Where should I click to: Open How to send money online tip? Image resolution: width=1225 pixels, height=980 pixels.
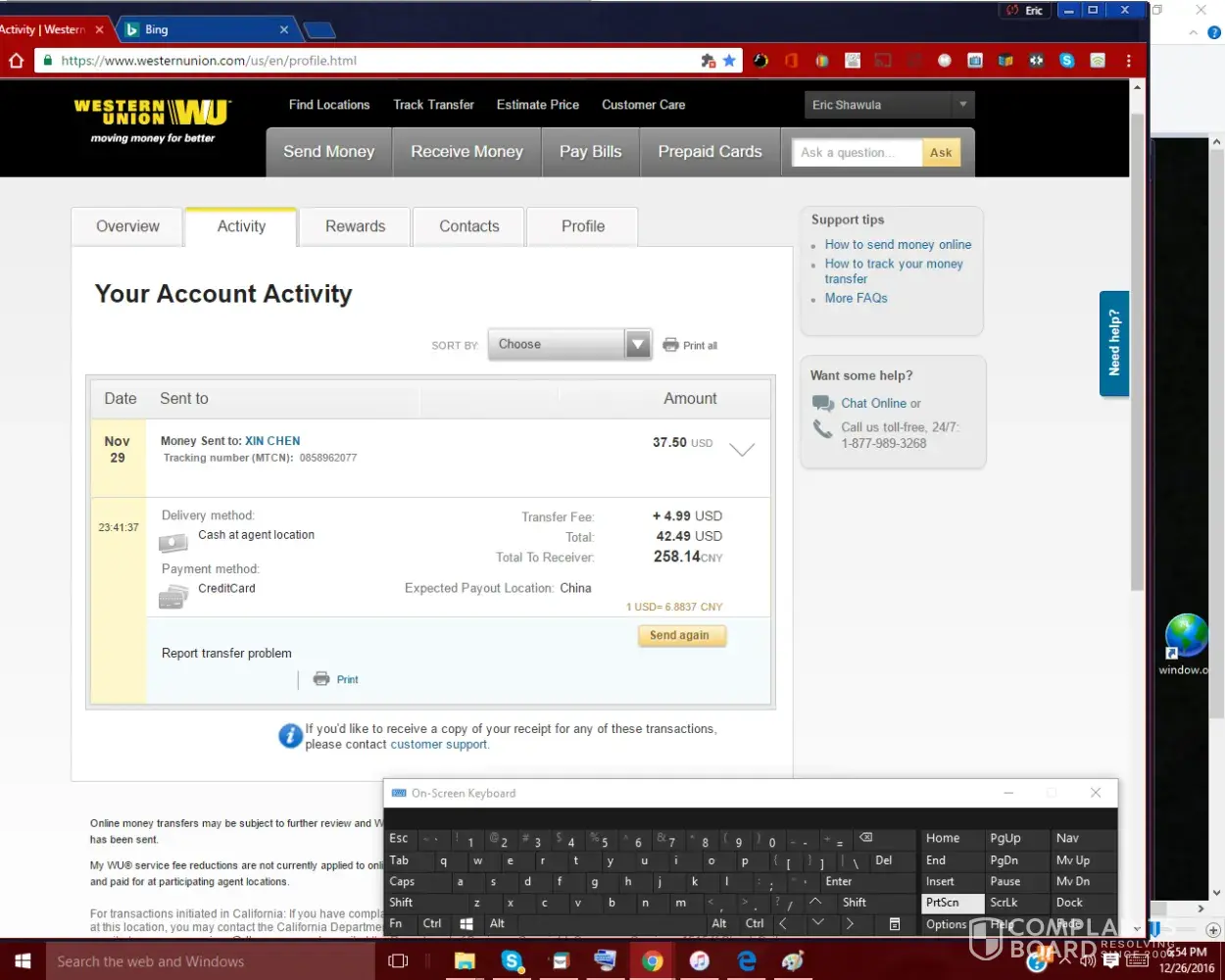coord(898,245)
